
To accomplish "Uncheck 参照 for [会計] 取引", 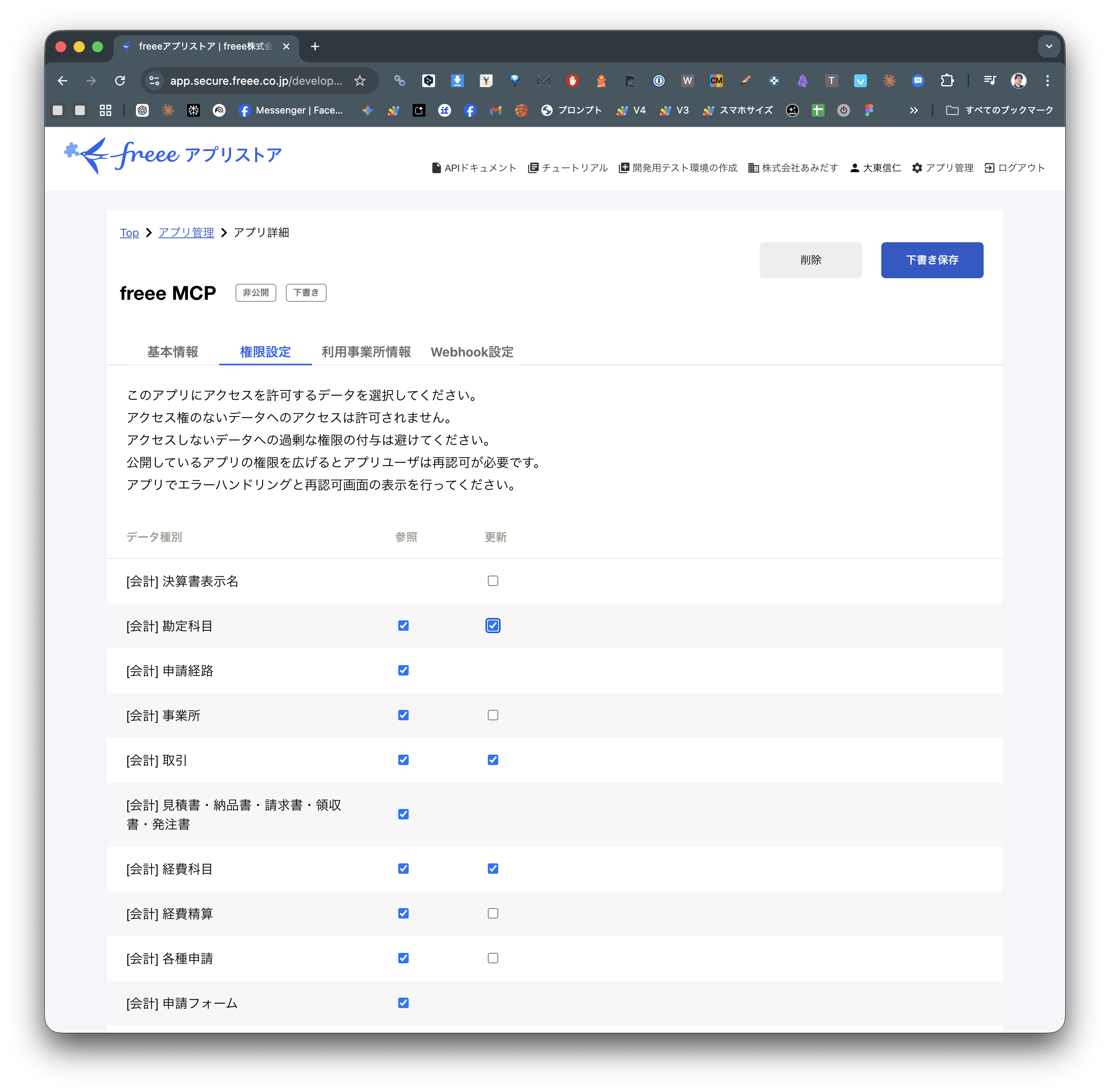I will (403, 760).
